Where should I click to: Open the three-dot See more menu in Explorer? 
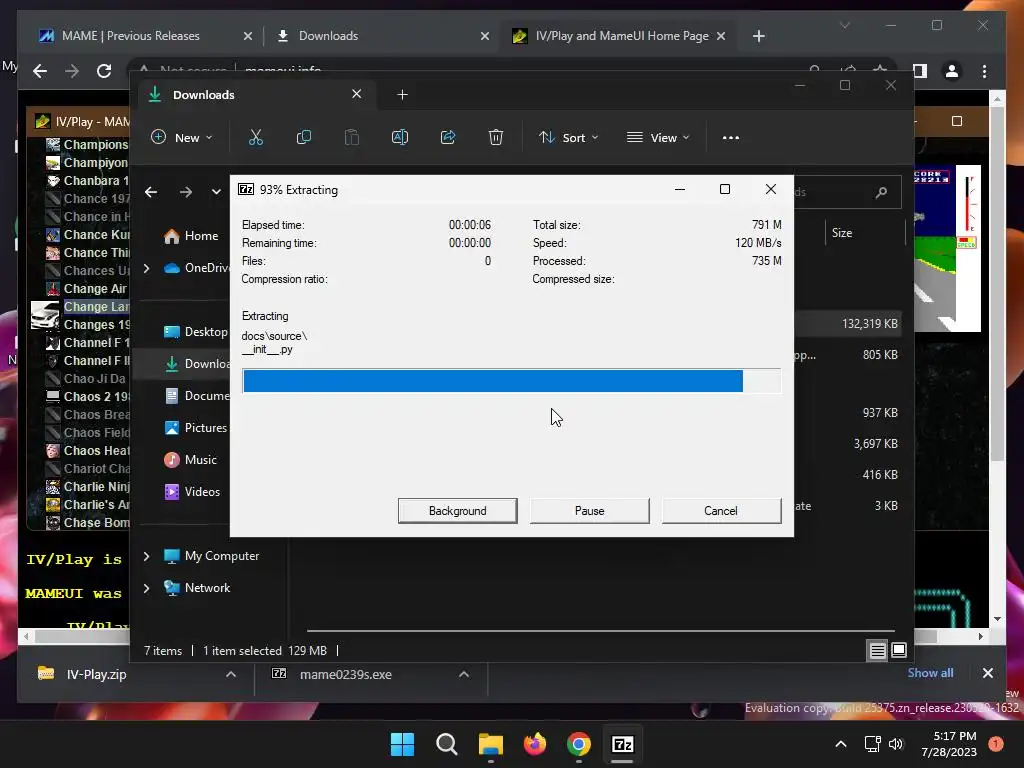[731, 138]
